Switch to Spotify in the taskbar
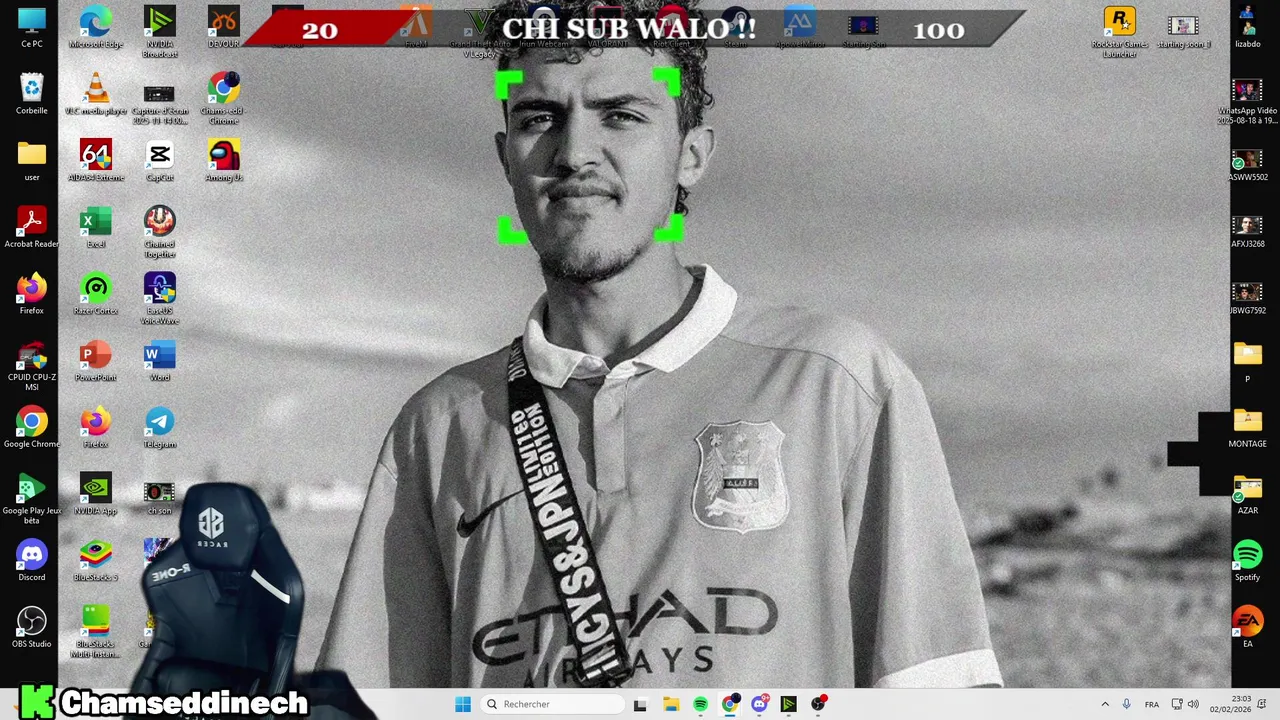 [x=700, y=704]
